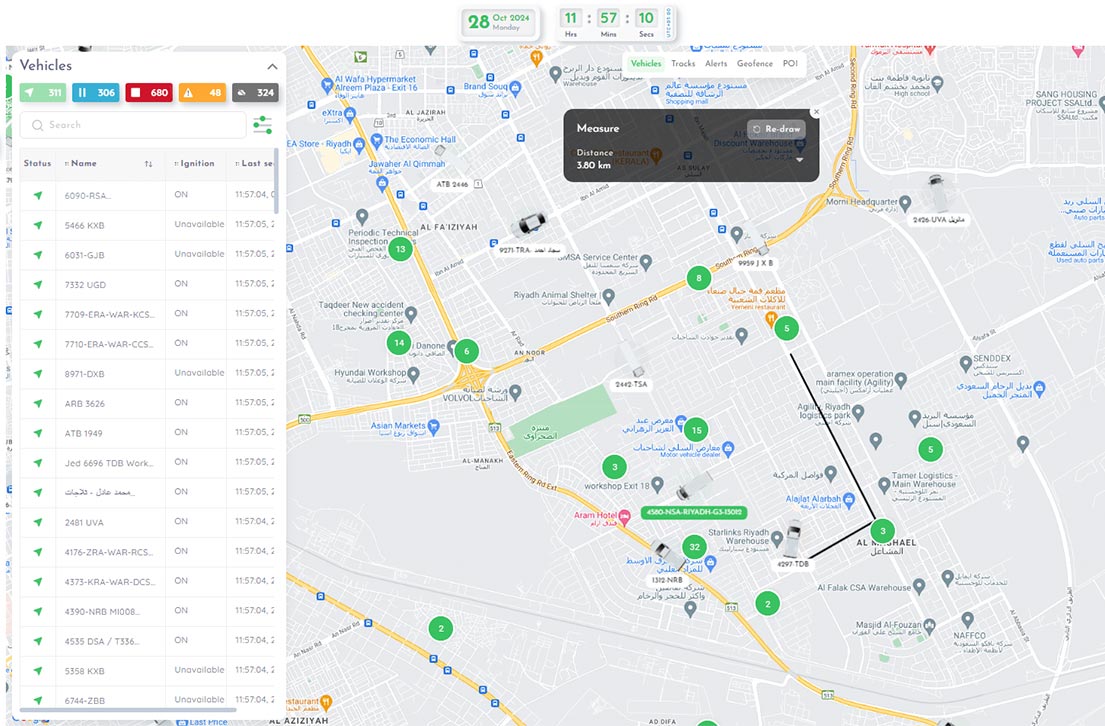Collapse the Vehicles panel using chevron

271,66
